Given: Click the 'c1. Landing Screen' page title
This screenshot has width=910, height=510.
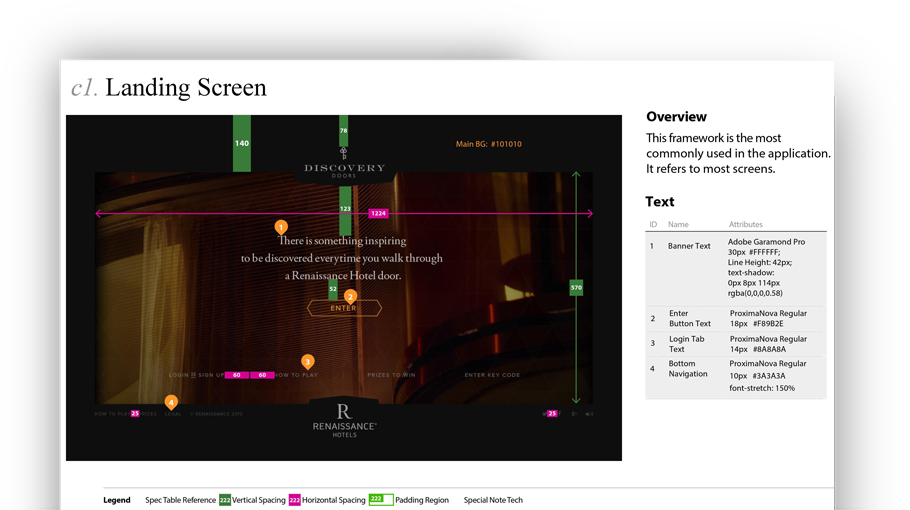Looking at the screenshot, I should 169,88.
